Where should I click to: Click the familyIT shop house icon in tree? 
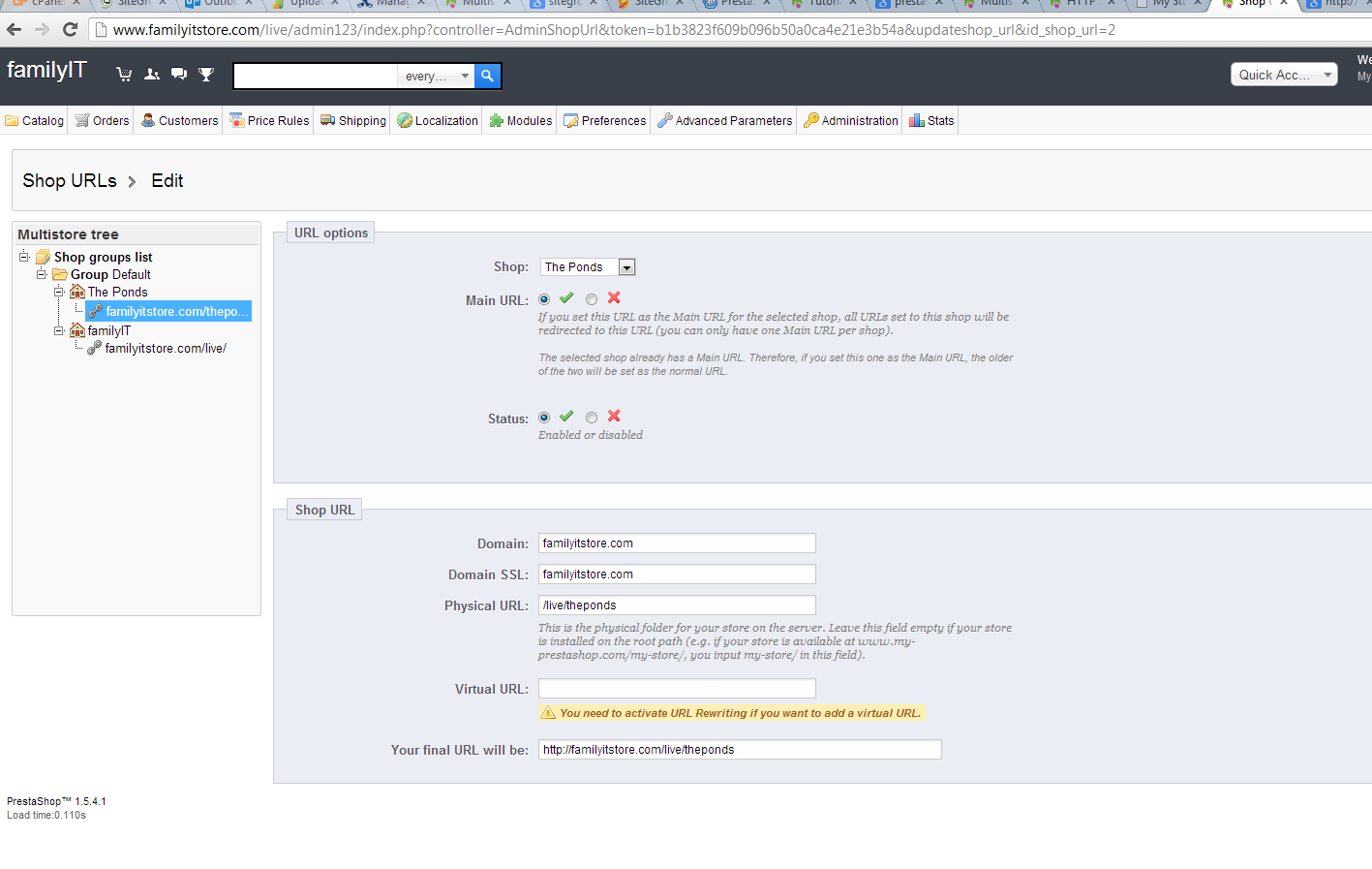click(x=77, y=330)
